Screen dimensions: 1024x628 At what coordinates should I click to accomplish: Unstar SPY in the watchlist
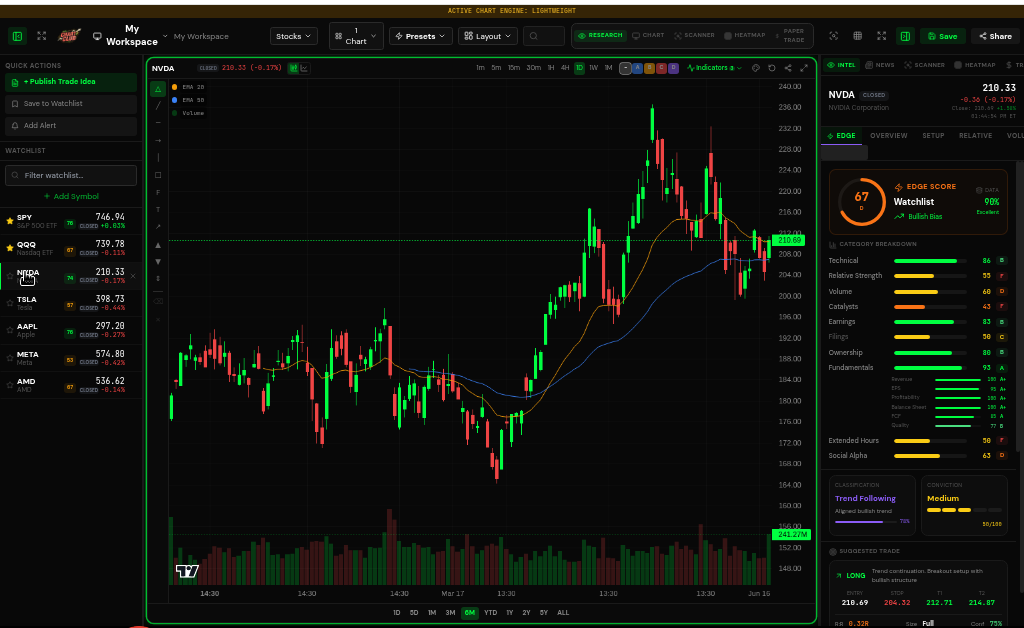pyautogui.click(x=9, y=221)
